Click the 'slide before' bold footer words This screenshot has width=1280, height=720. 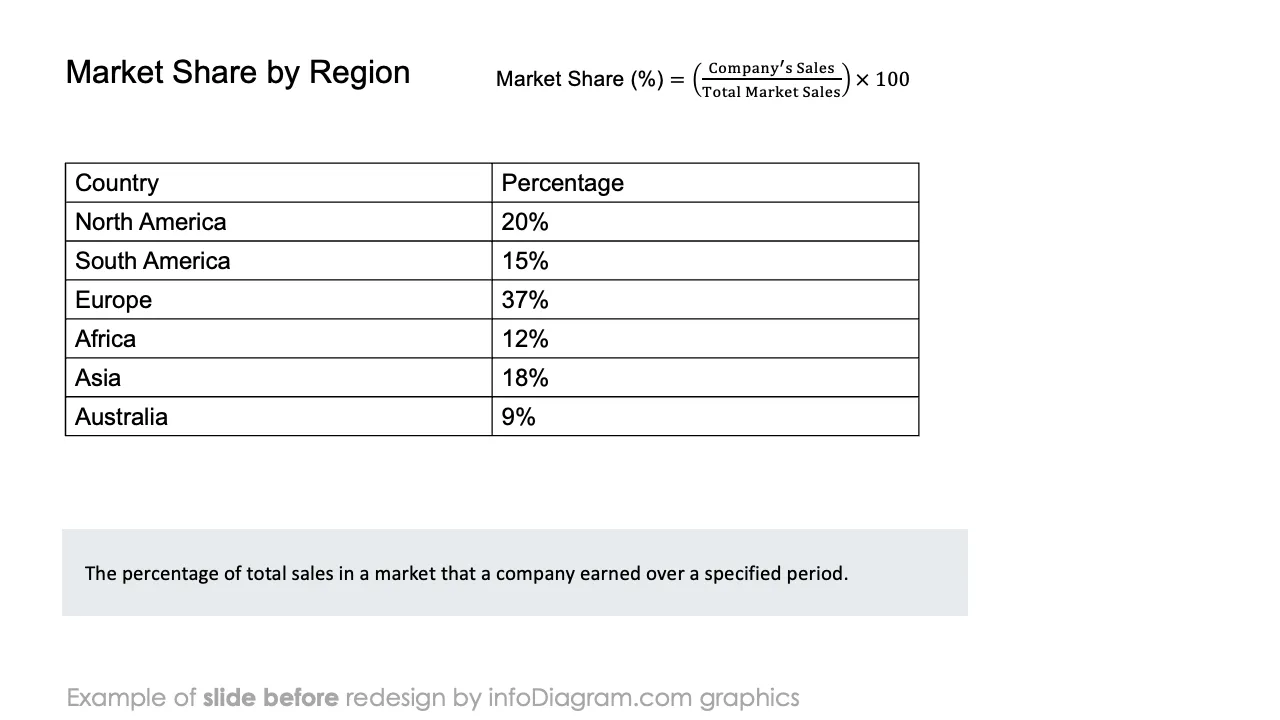click(x=270, y=698)
